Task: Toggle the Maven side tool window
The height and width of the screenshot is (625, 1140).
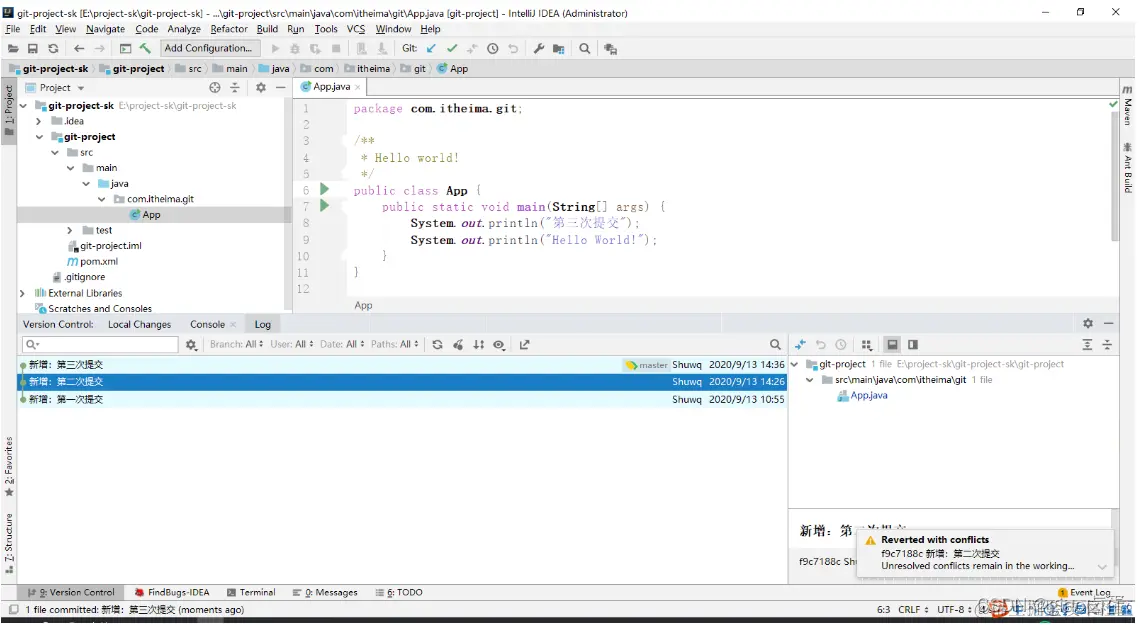Action: [x=1127, y=106]
